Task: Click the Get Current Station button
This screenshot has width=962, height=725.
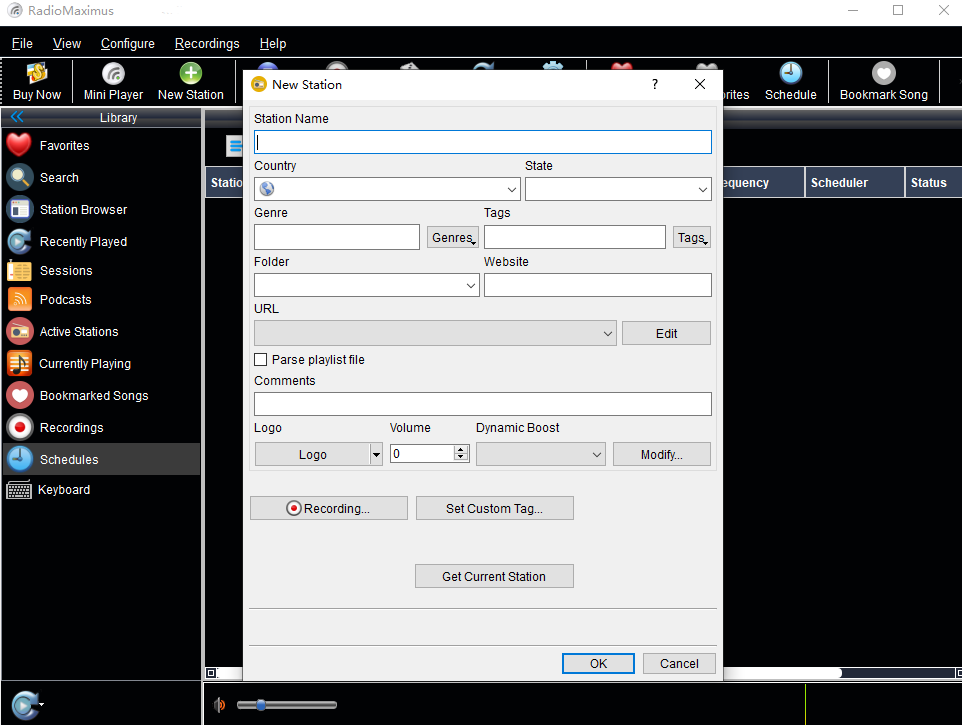Action: pos(494,576)
